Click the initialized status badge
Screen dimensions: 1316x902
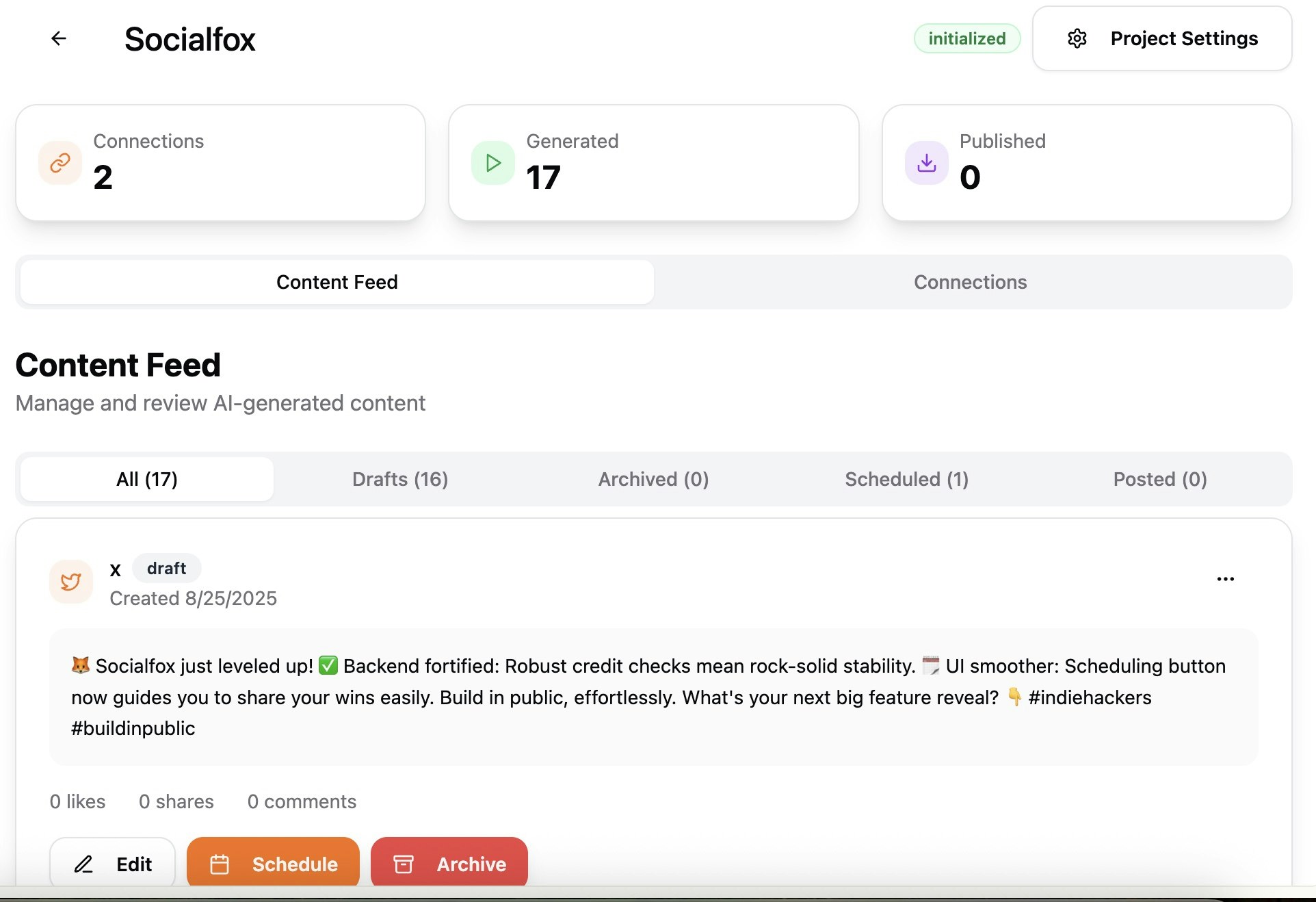point(967,38)
